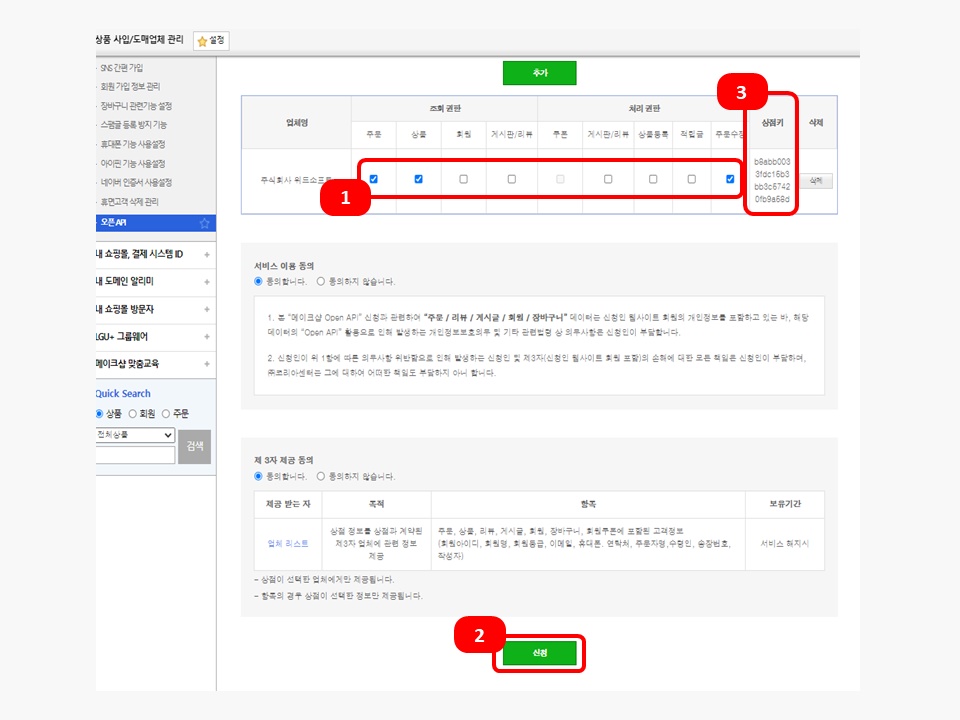This screenshot has width=960, height=720.
Task: Enable the 조회 권한 회원 checkbox
Action: click(x=463, y=179)
